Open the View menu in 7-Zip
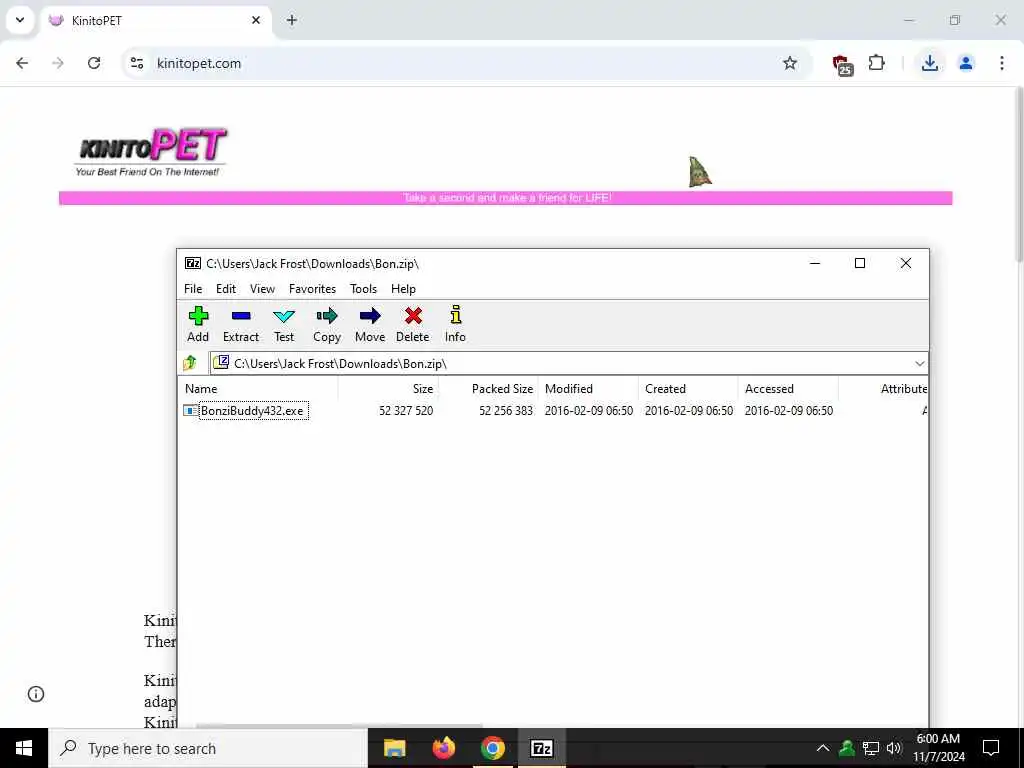This screenshot has height=768, width=1024. click(262, 289)
